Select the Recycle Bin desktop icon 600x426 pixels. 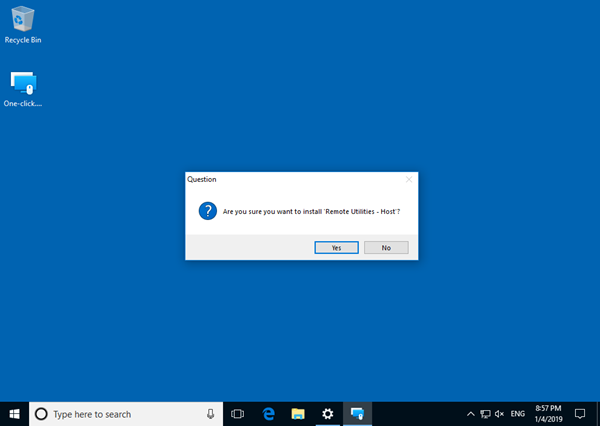click(x=23, y=25)
